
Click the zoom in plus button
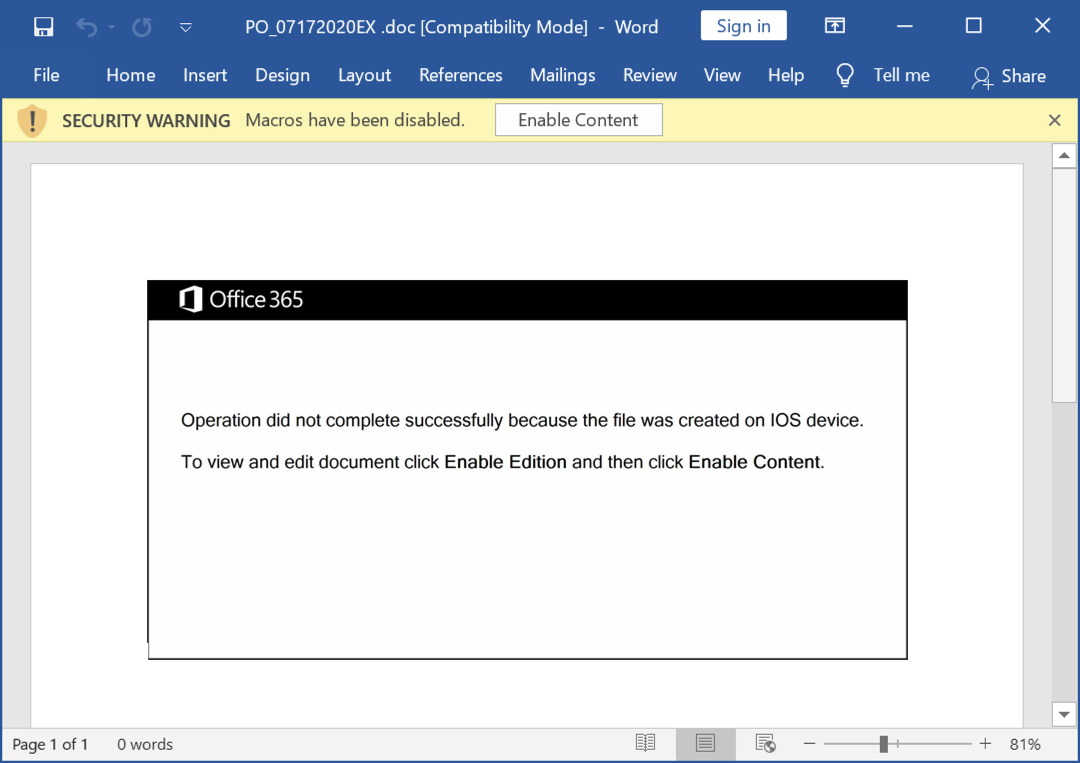pyautogui.click(x=985, y=744)
